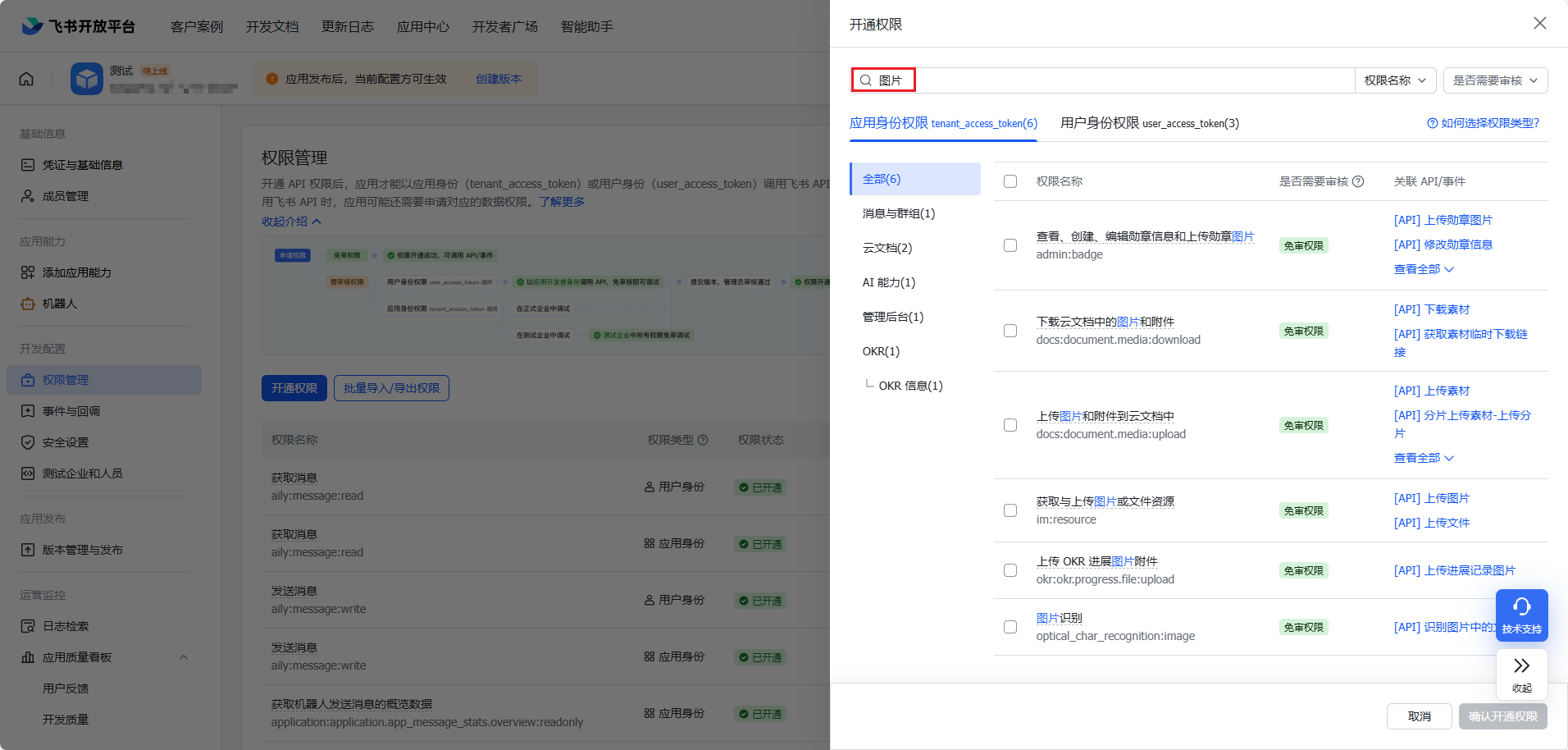Open 开发文档 in the top menu

point(272,25)
